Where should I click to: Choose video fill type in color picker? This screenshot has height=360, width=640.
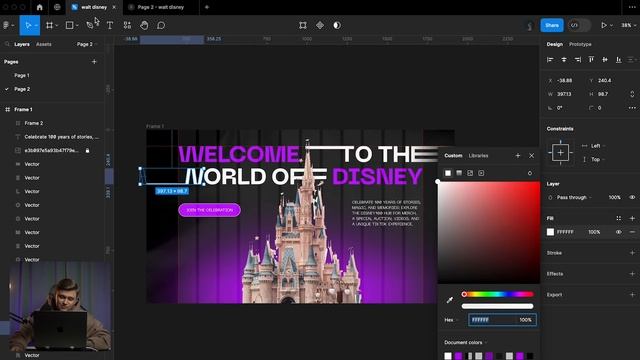click(x=481, y=173)
